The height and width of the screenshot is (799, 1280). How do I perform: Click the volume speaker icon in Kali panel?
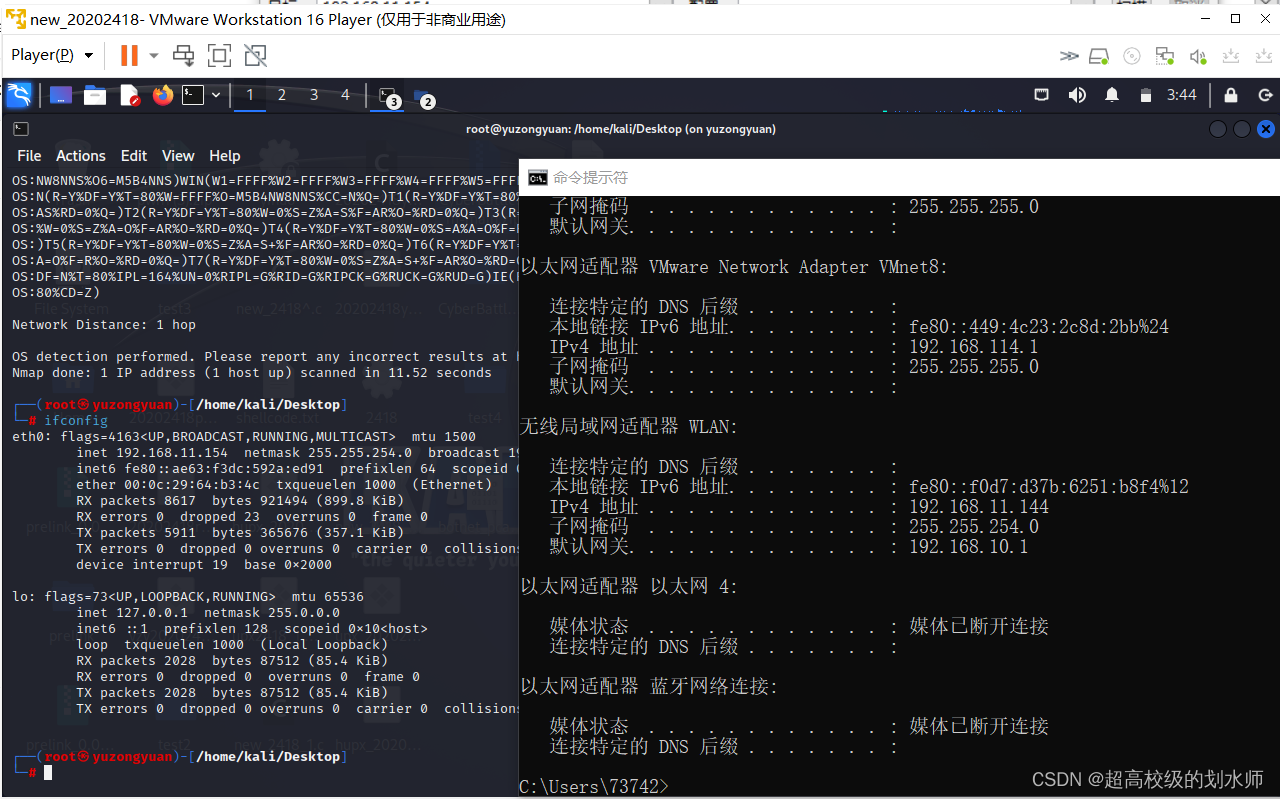point(1077,95)
